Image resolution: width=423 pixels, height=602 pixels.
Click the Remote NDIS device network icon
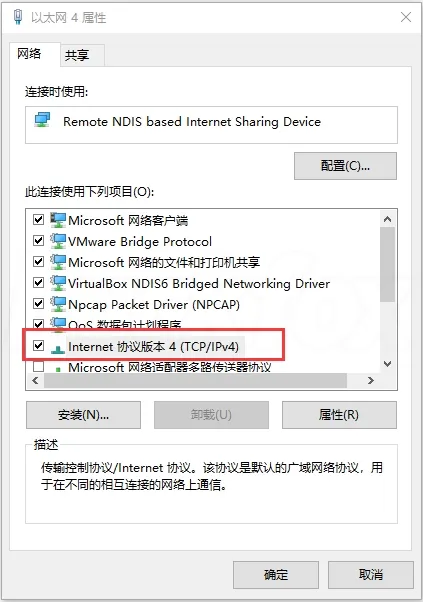click(42, 120)
